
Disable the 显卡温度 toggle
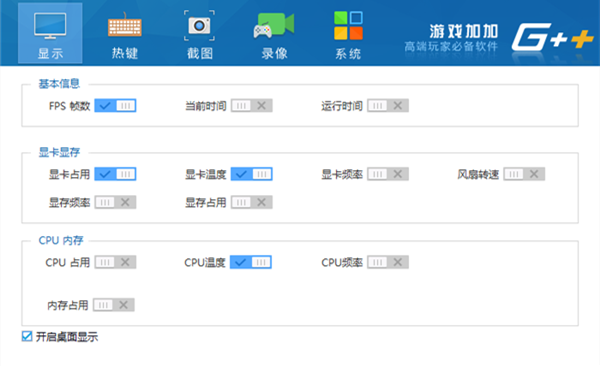pos(251,174)
